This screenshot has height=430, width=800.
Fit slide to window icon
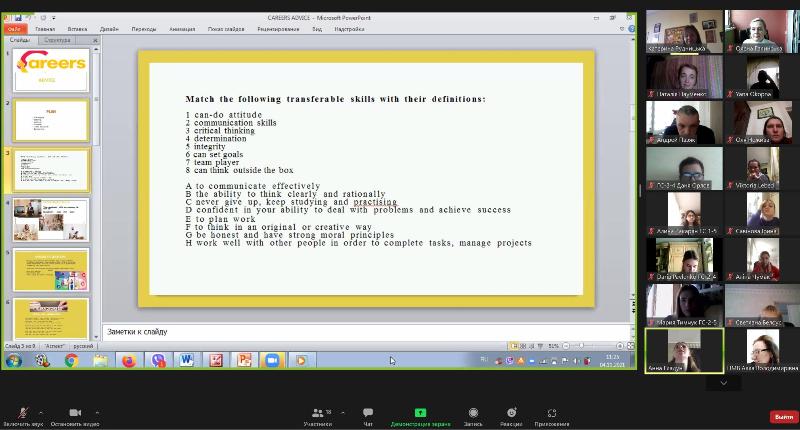coord(631,346)
